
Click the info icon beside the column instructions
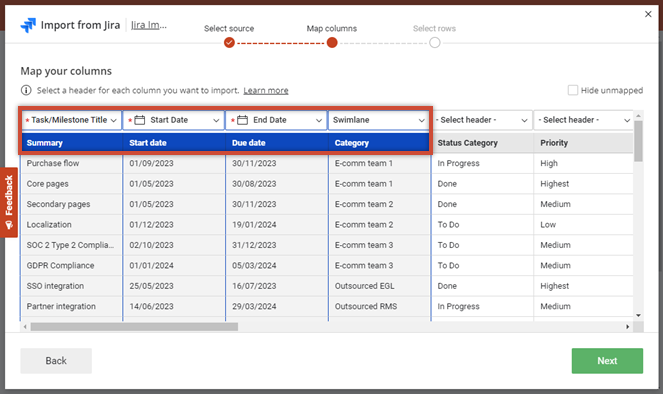(26, 90)
